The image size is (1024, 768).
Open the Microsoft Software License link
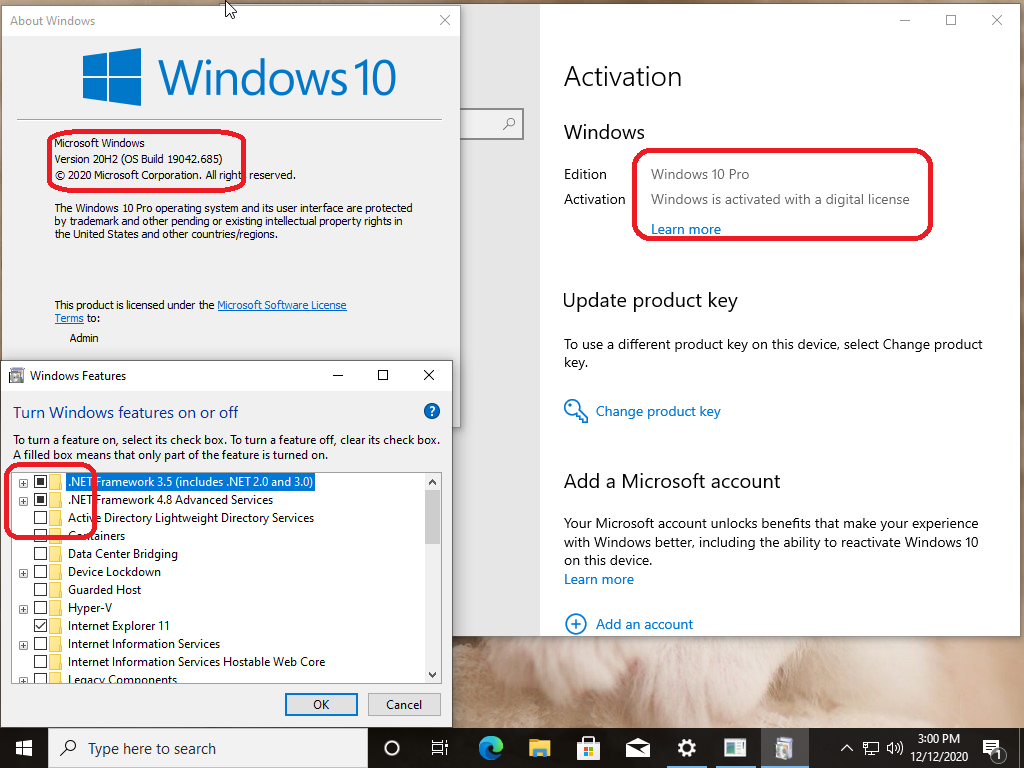[281, 305]
